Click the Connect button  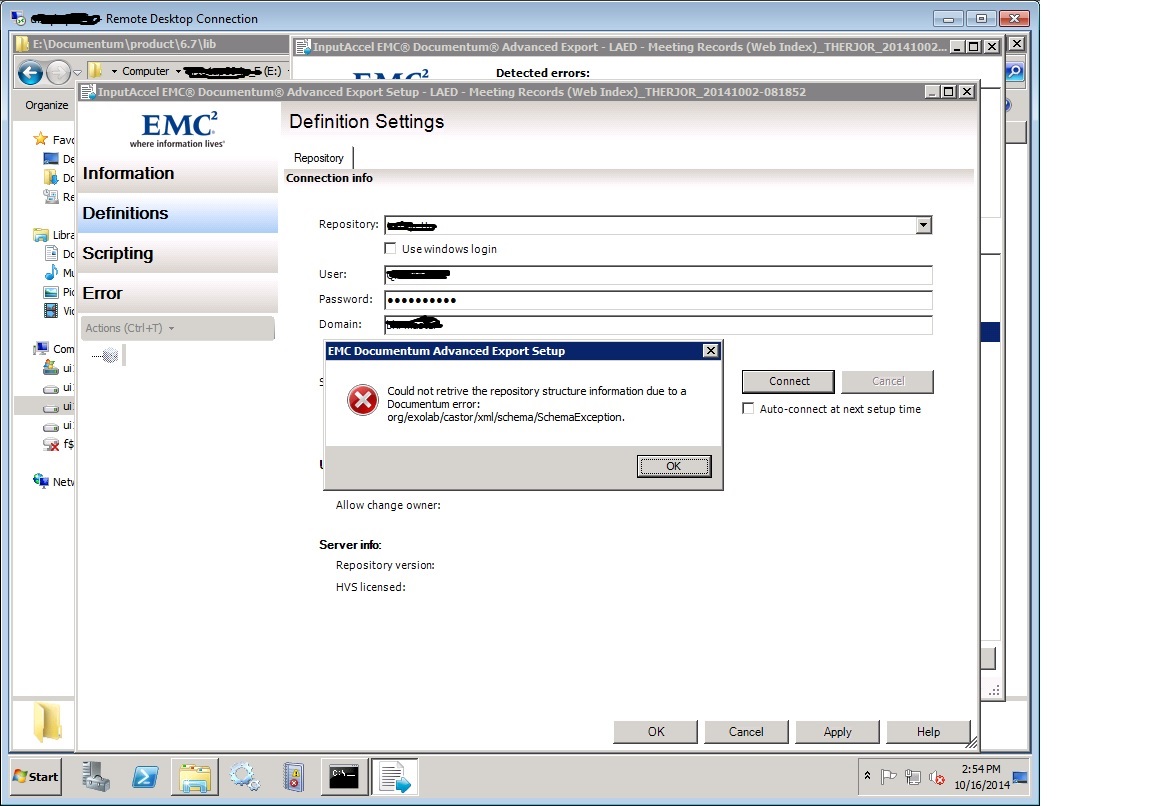(788, 381)
